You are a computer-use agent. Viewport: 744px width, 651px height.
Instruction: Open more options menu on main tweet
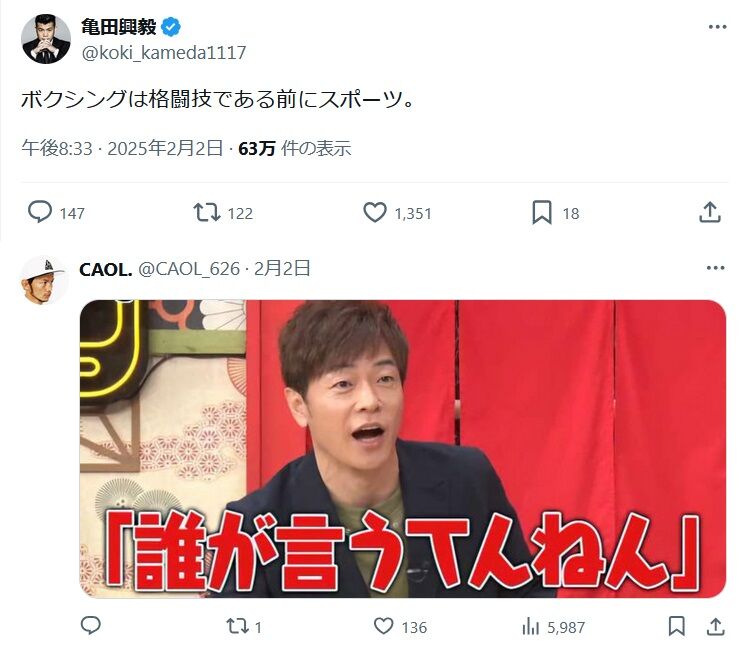click(x=717, y=27)
